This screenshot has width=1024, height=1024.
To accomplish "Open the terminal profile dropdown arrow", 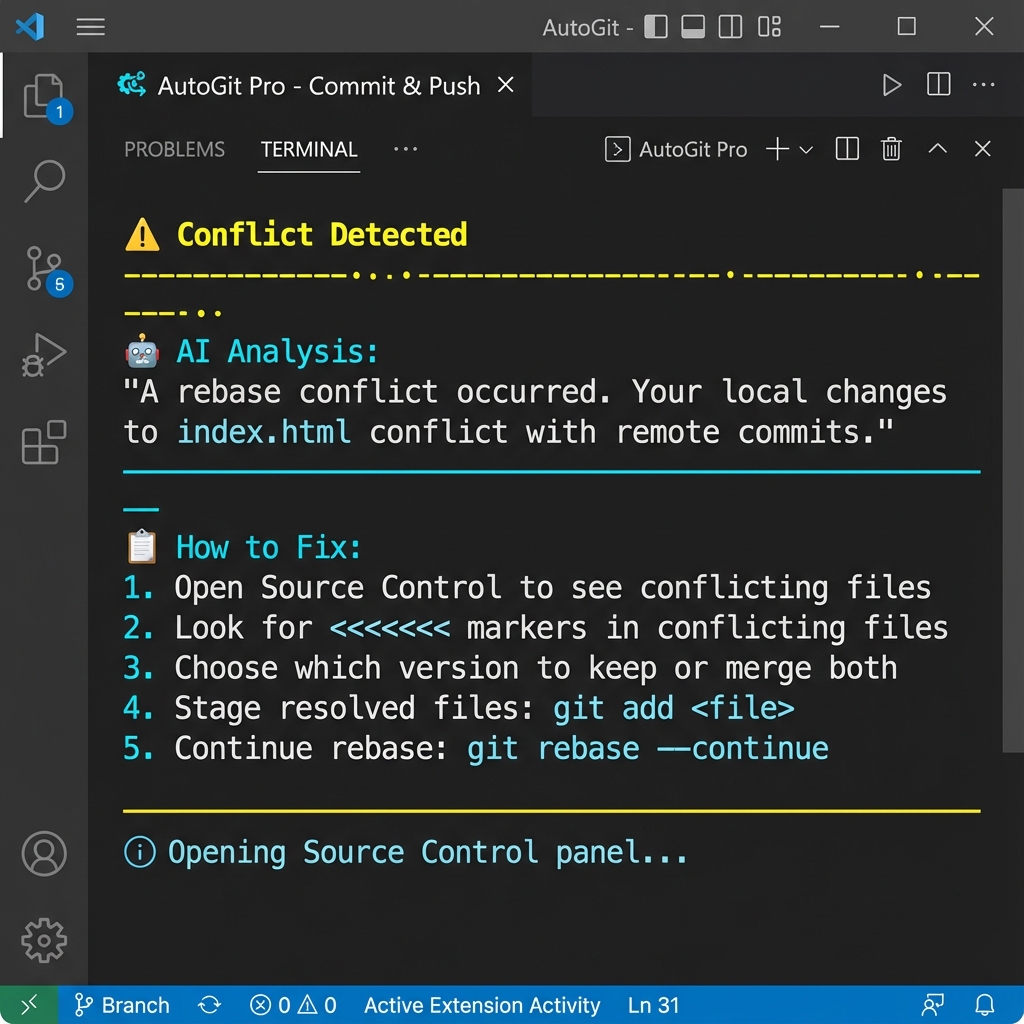I will pyautogui.click(x=807, y=149).
